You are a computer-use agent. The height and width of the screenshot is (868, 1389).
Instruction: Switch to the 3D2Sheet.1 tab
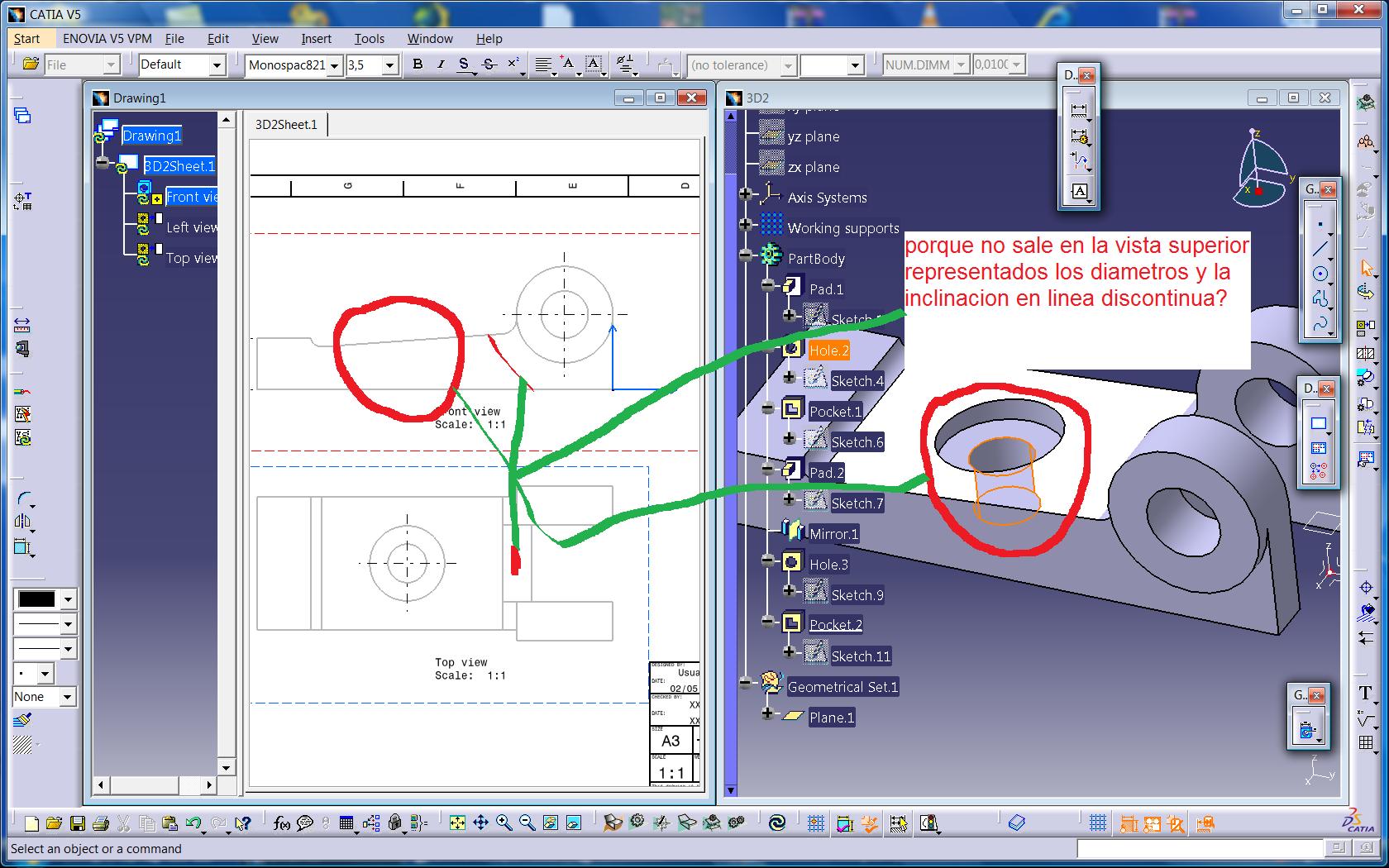click(286, 125)
